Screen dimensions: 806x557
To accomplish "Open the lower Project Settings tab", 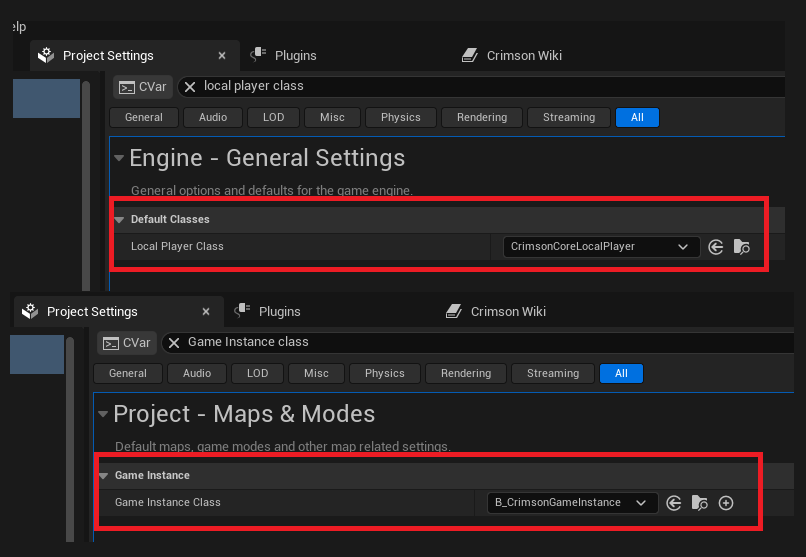I will pyautogui.click(x=119, y=311).
